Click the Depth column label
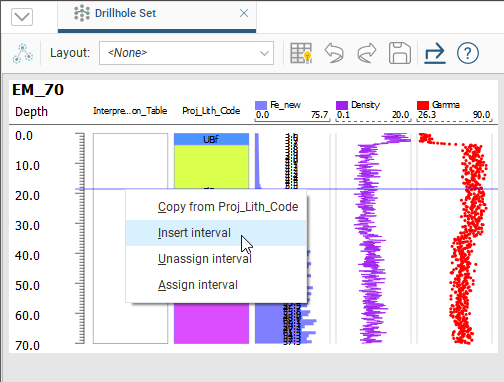 tap(31, 112)
